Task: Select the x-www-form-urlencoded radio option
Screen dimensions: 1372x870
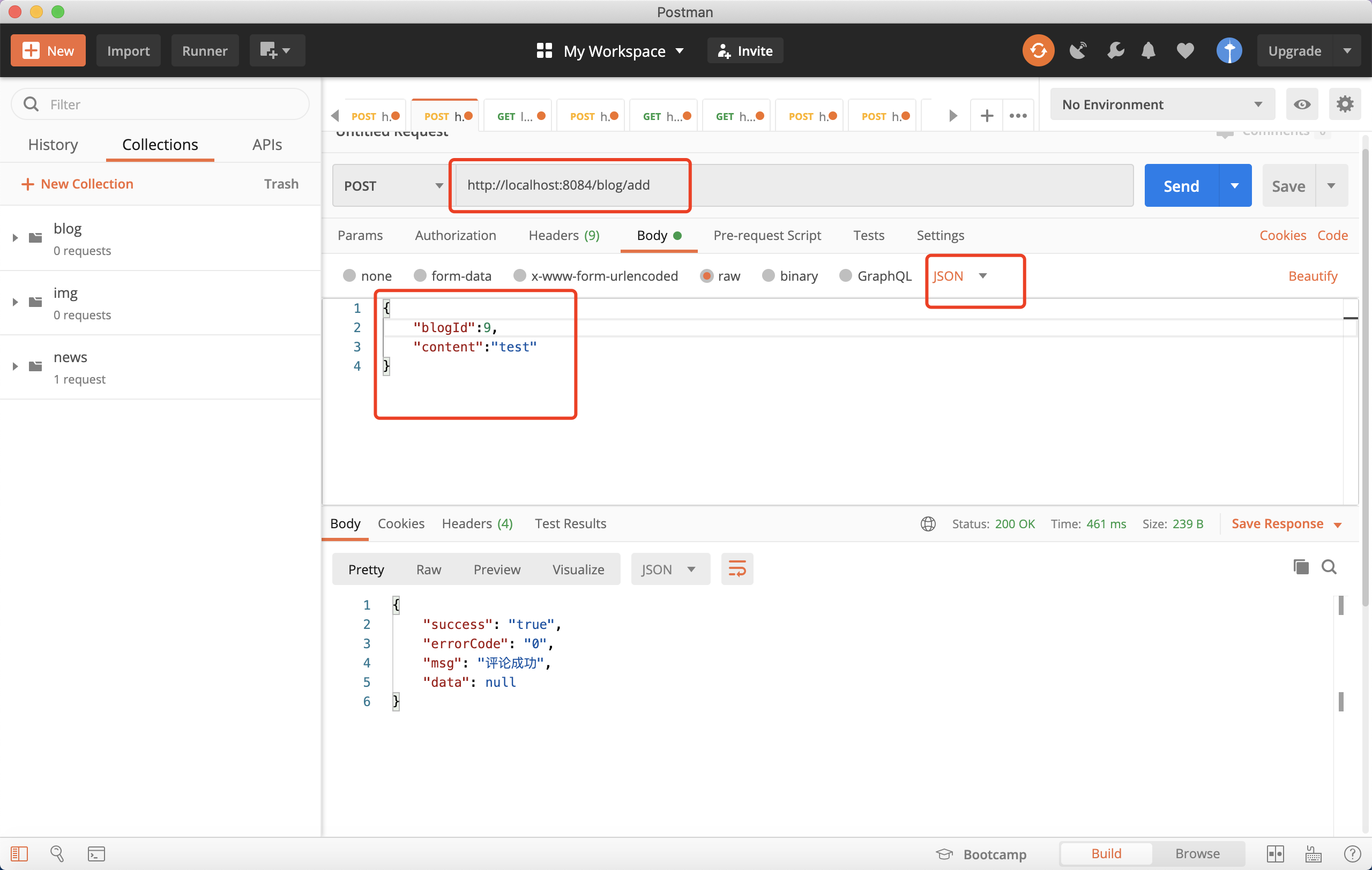Action: 519,276
